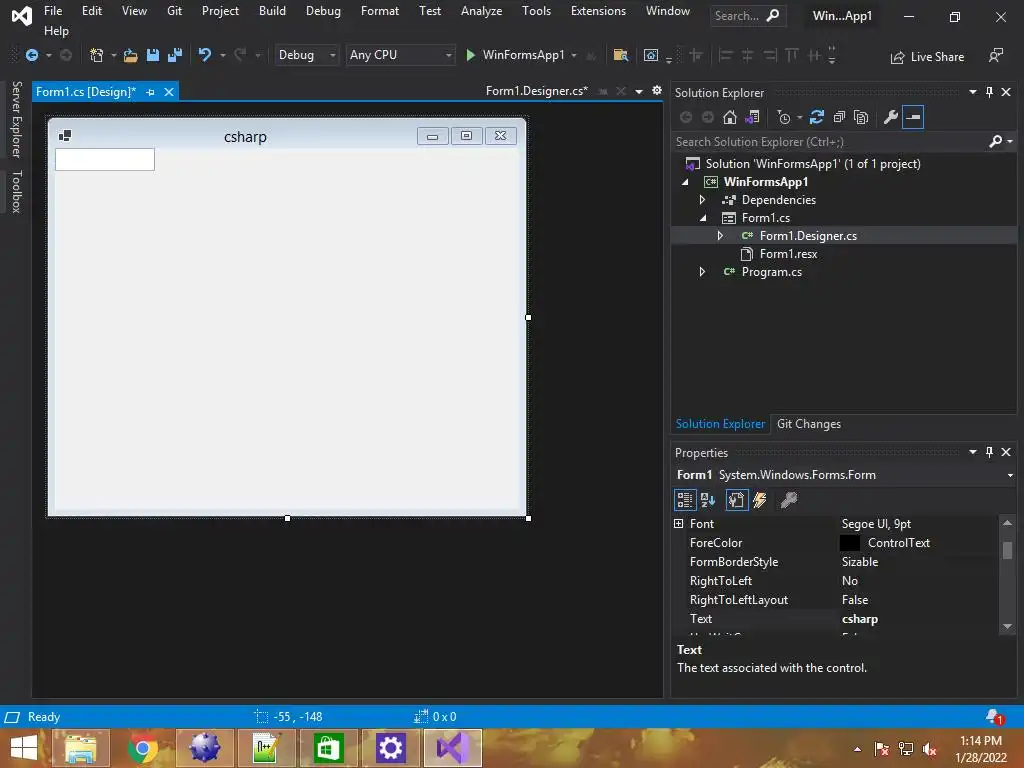The width and height of the screenshot is (1024, 768).
Task: Expand the Form1.Designer.cs node
Action: pyautogui.click(x=720, y=236)
